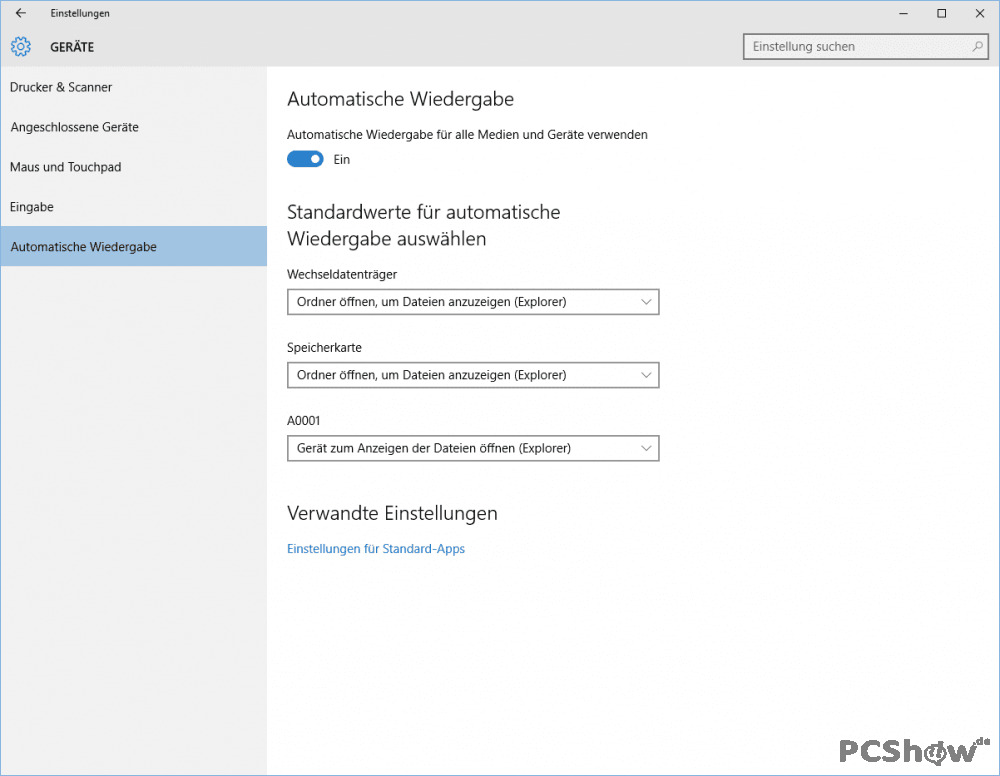Open Drucker & Scanner section

[x=133, y=87]
